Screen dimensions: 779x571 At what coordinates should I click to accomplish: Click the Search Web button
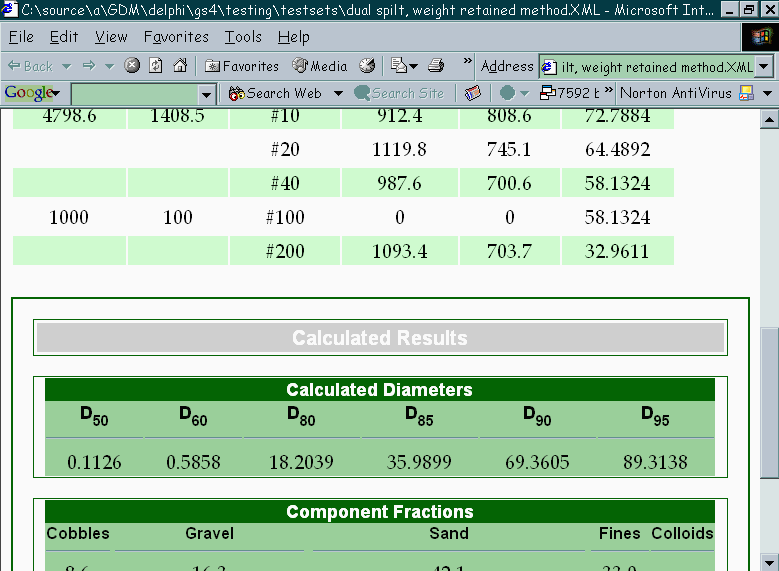point(276,93)
